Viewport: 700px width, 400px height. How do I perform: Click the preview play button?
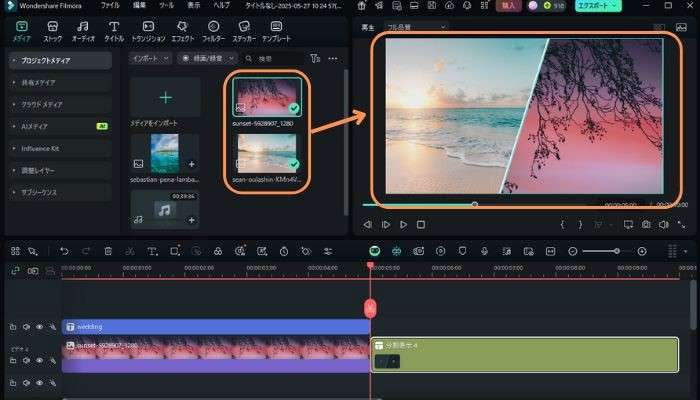click(x=403, y=225)
